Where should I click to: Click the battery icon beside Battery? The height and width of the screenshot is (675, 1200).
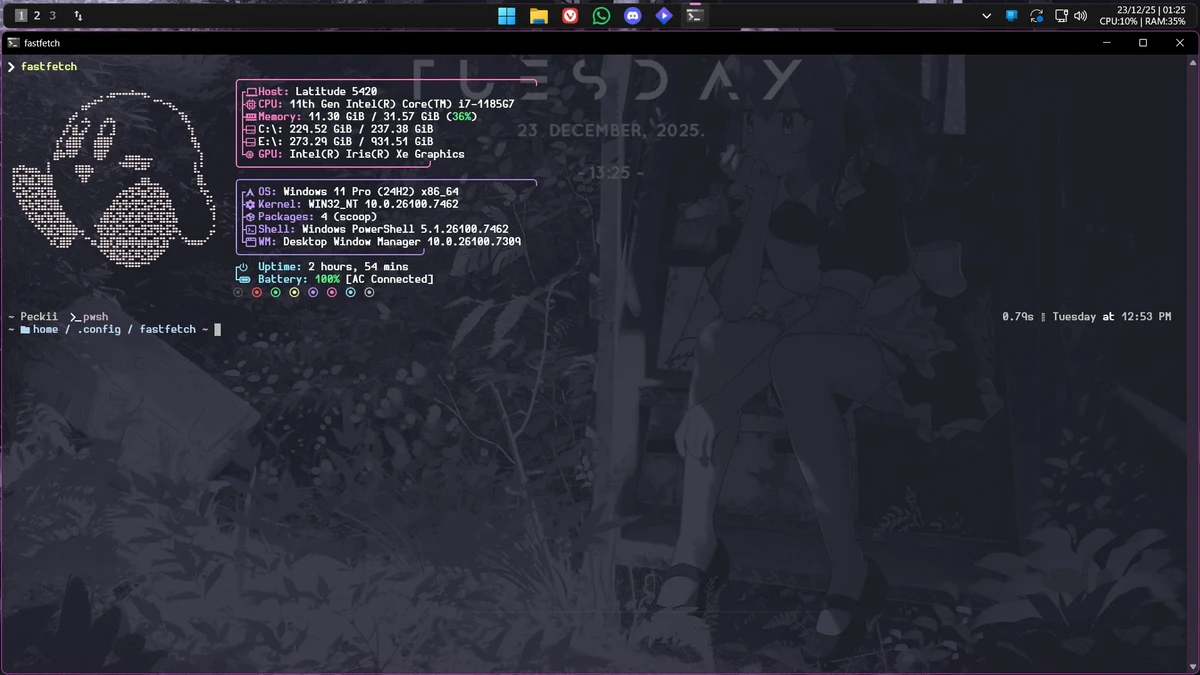click(243, 280)
